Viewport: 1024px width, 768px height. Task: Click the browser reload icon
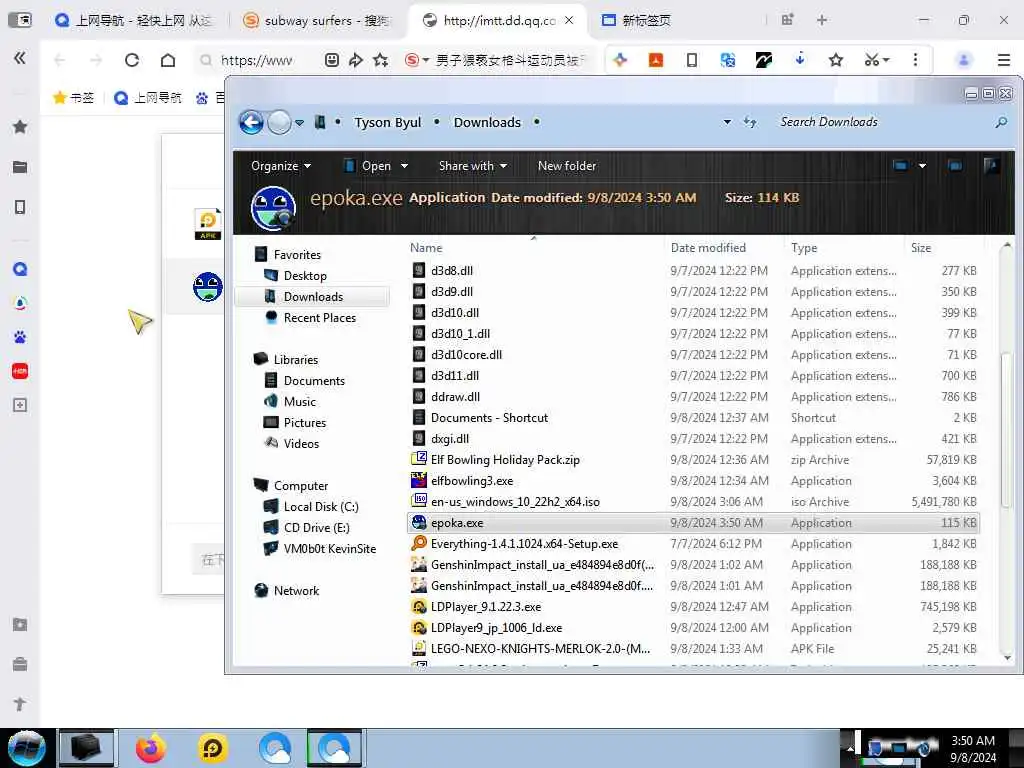click(x=132, y=60)
